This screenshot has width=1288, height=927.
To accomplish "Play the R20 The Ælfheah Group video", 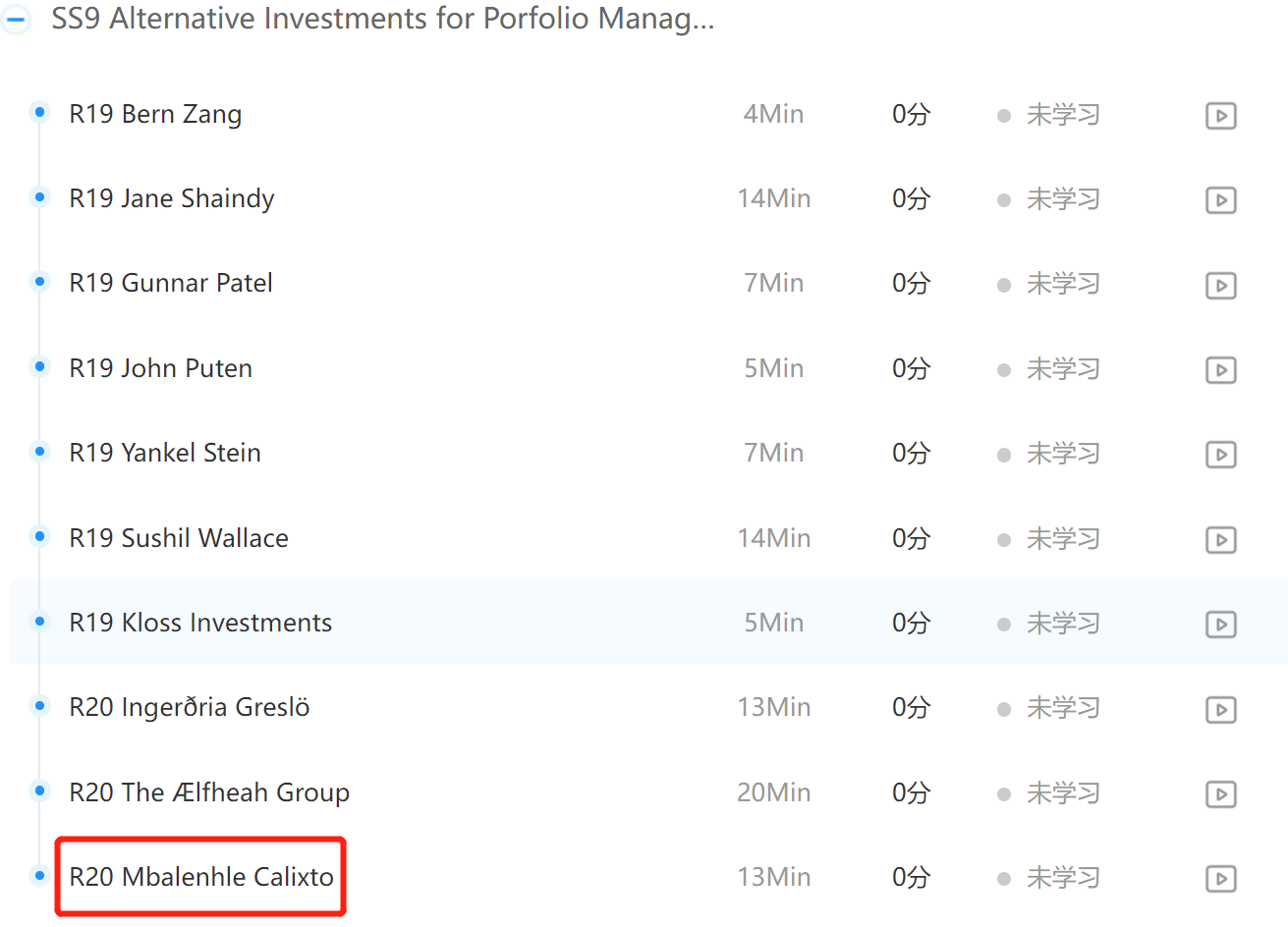I will [1220, 793].
